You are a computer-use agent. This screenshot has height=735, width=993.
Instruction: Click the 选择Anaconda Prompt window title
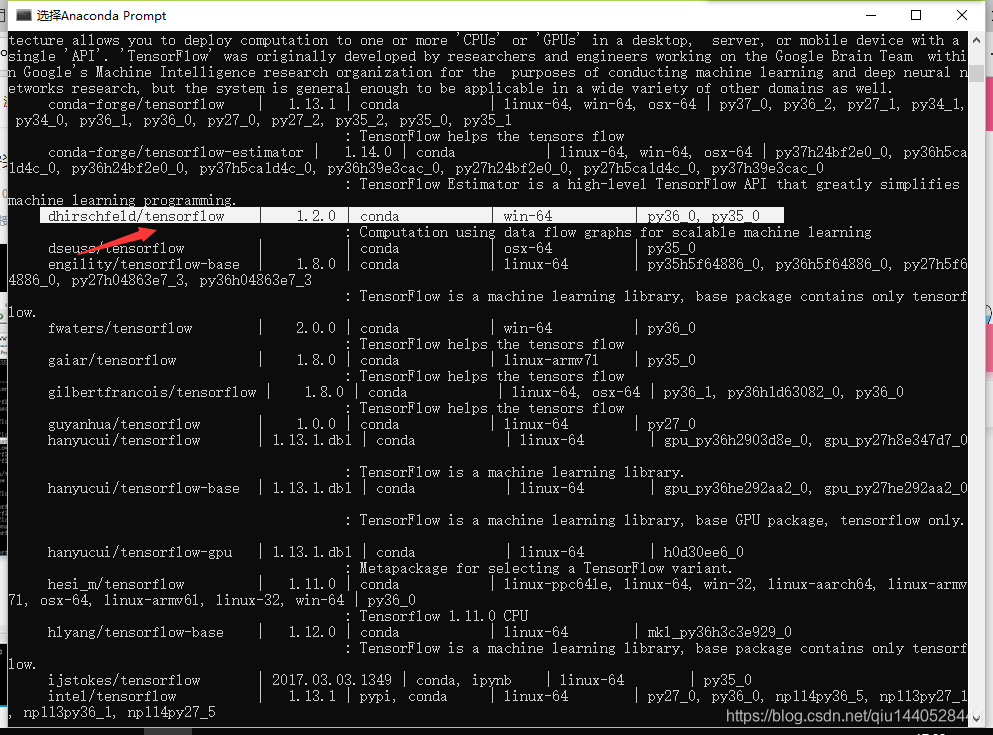pyautogui.click(x=101, y=15)
